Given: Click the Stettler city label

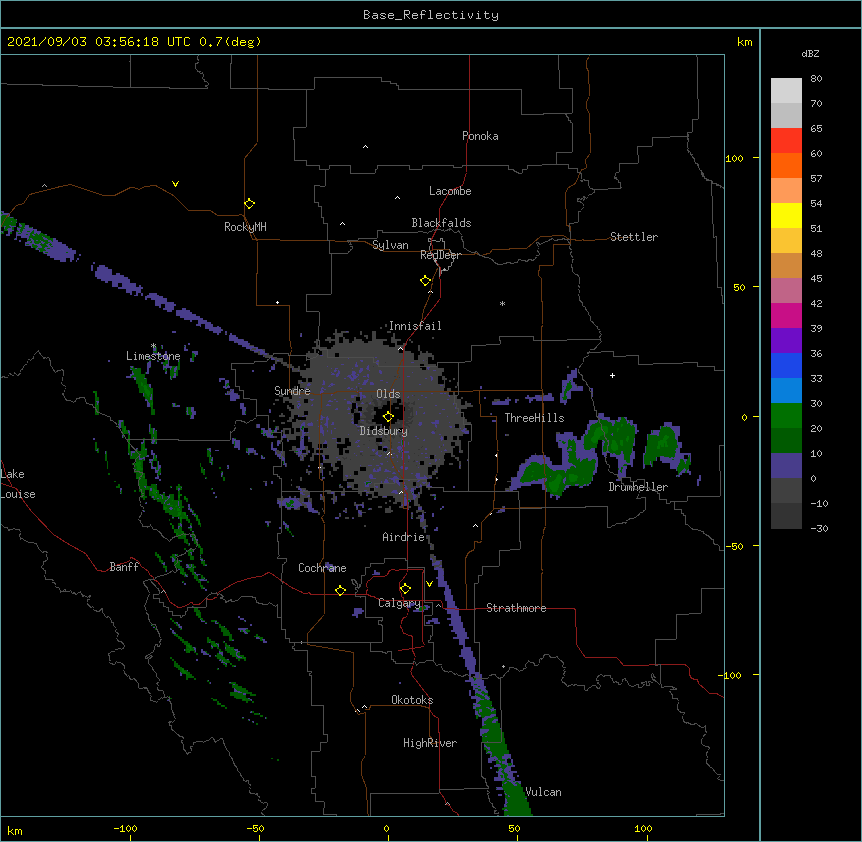Looking at the screenshot, I should pos(634,237).
